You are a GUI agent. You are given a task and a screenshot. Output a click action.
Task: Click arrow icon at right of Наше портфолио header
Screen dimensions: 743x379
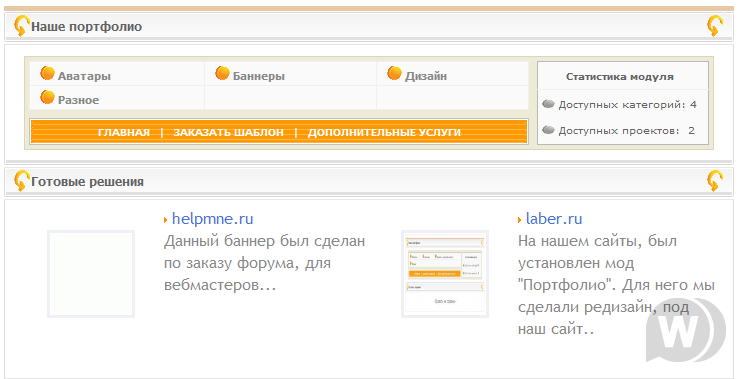(715, 26)
